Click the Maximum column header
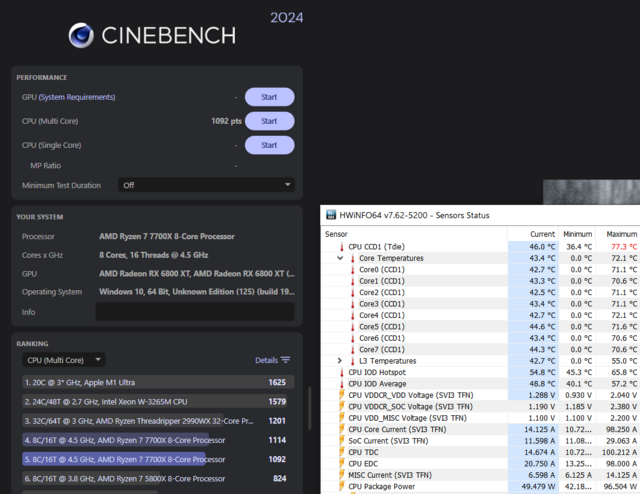The width and height of the screenshot is (640, 494). pyautogui.click(x=621, y=233)
